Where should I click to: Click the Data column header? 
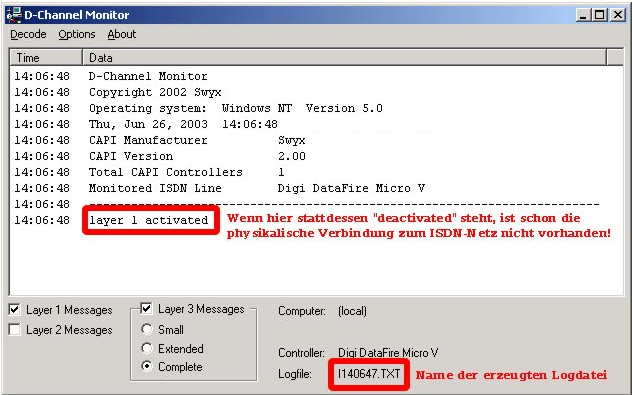345,58
